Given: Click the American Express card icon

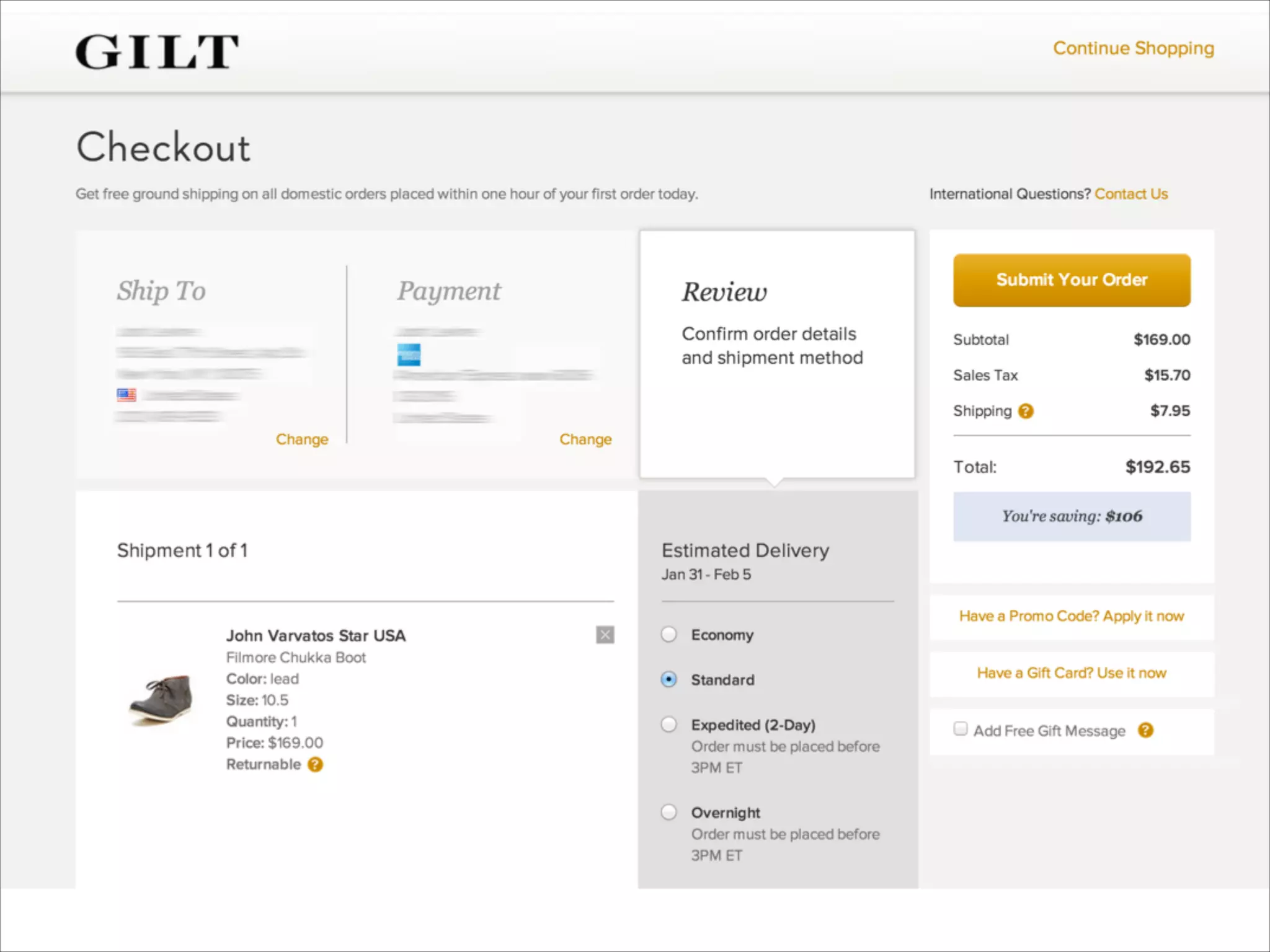Looking at the screenshot, I should (x=409, y=355).
